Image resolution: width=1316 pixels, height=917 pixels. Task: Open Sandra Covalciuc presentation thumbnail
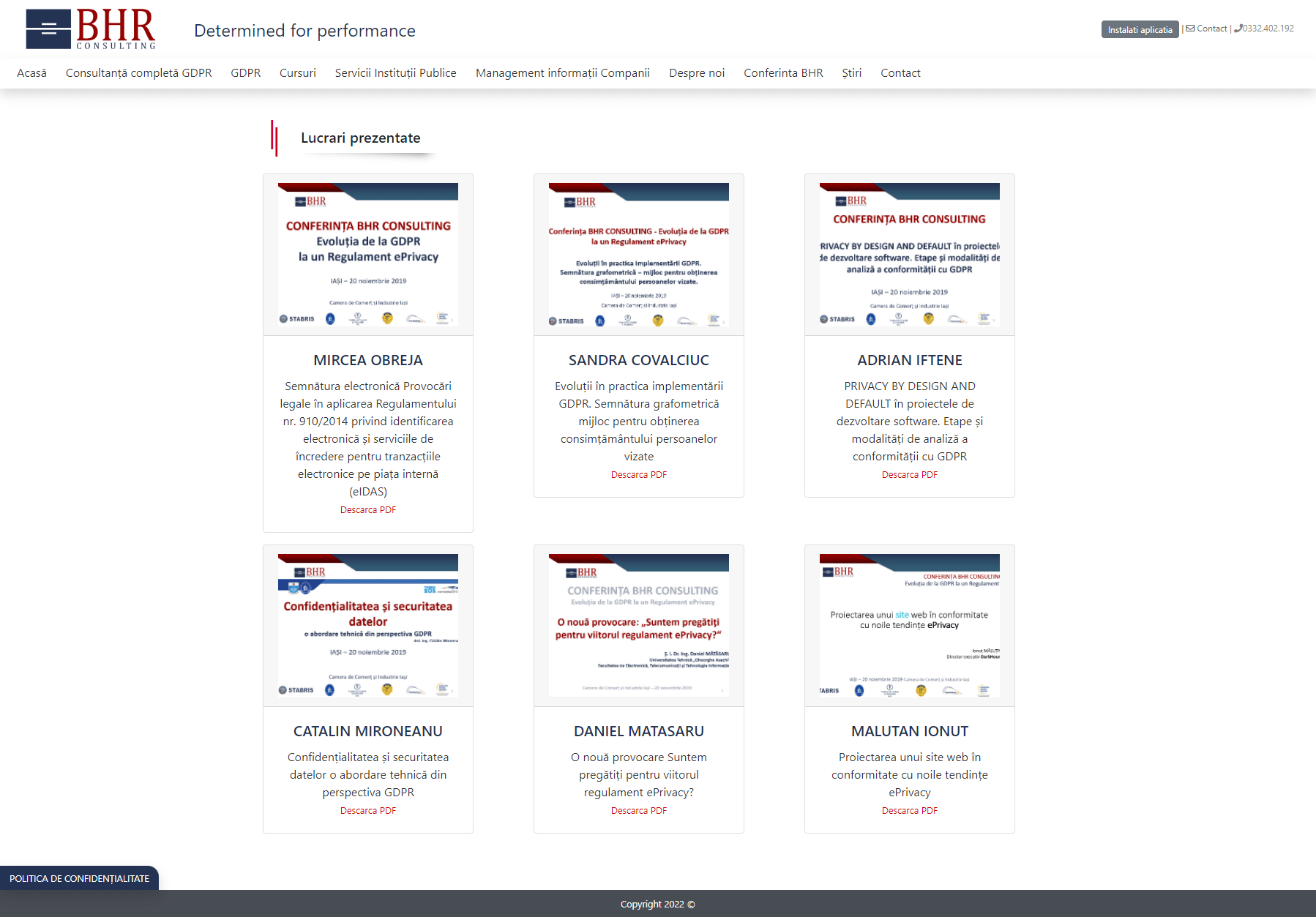639,255
